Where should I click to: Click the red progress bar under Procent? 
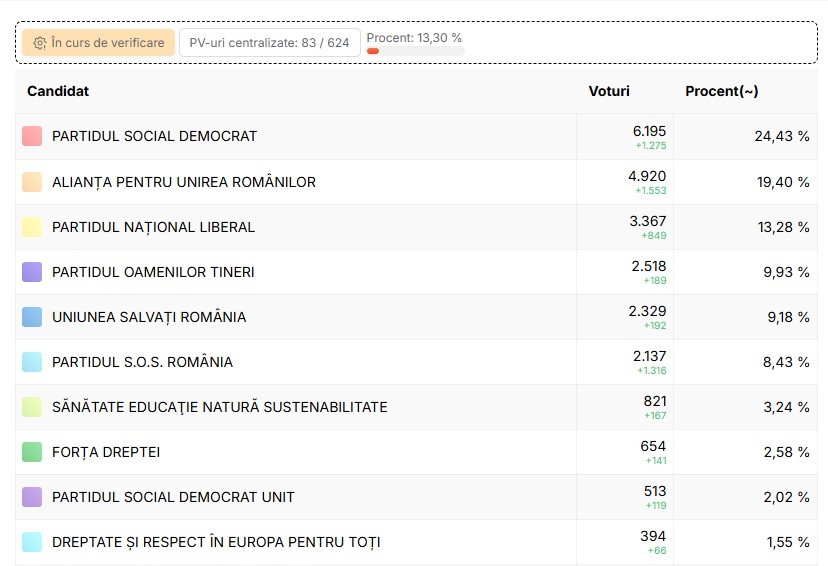pyautogui.click(x=373, y=51)
